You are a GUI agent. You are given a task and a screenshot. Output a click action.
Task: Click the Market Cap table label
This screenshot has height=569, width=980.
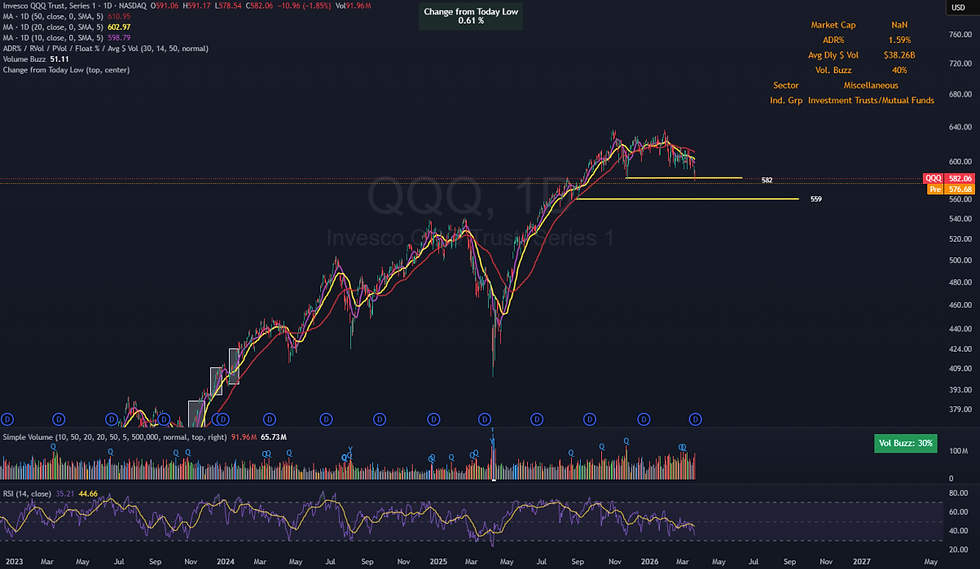click(x=833, y=25)
